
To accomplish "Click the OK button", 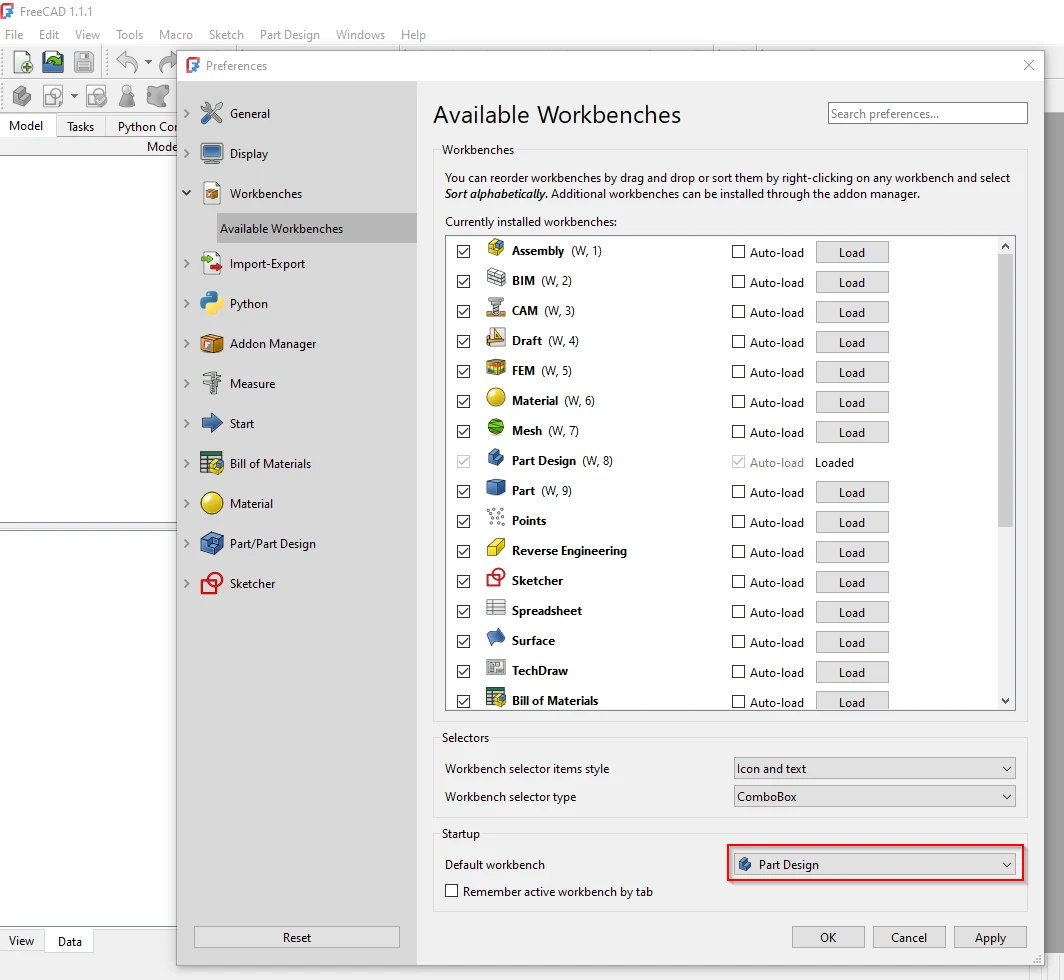I will coord(828,937).
